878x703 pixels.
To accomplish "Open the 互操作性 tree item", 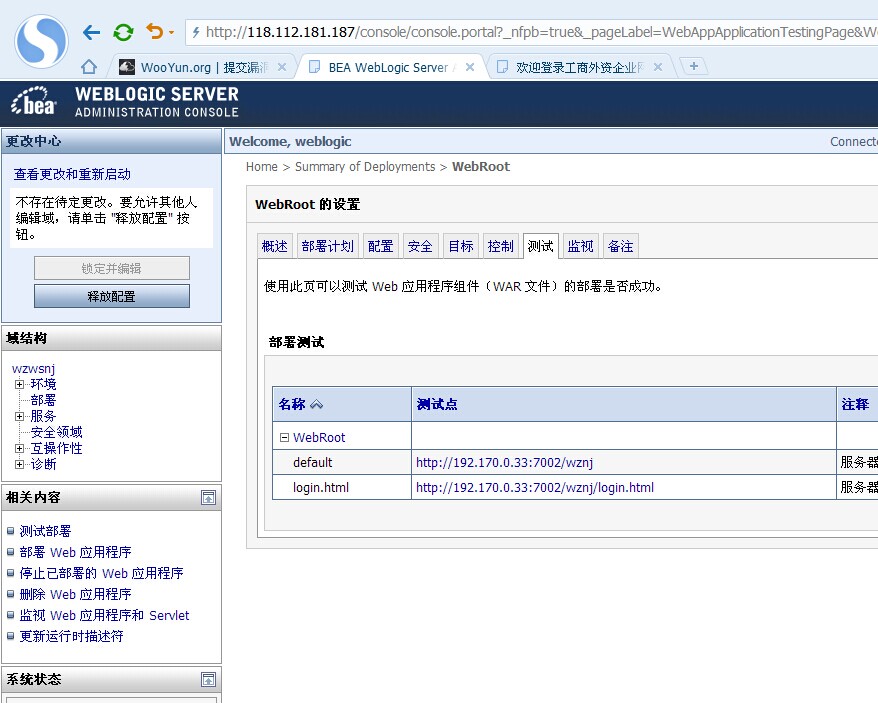I will point(56,448).
